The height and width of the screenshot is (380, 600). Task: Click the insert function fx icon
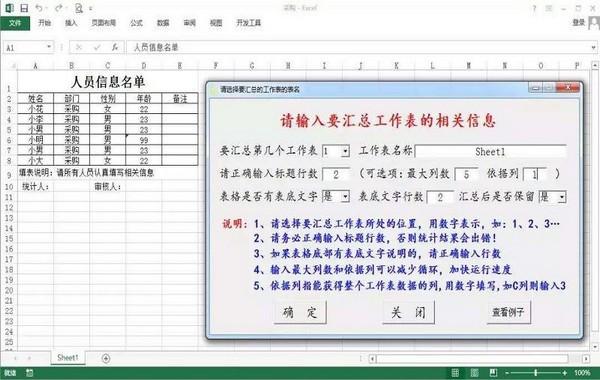click(115, 47)
